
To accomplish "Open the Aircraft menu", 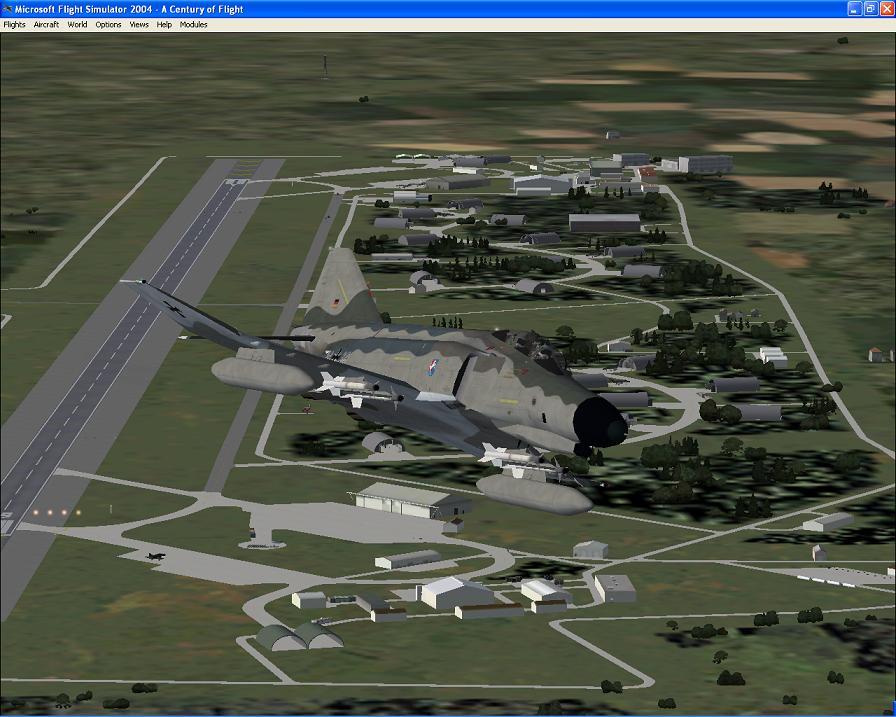I will point(46,25).
